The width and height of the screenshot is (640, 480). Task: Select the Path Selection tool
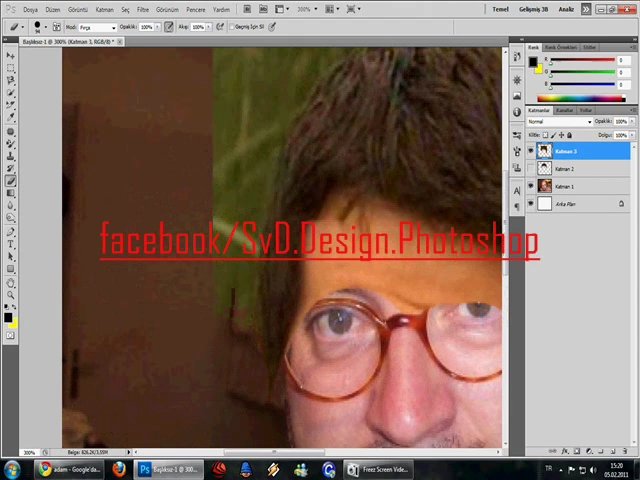click(11, 256)
